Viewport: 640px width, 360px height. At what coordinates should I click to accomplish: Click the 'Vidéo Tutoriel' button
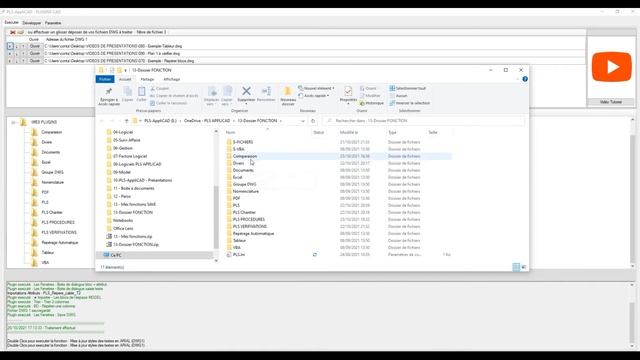coord(611,102)
